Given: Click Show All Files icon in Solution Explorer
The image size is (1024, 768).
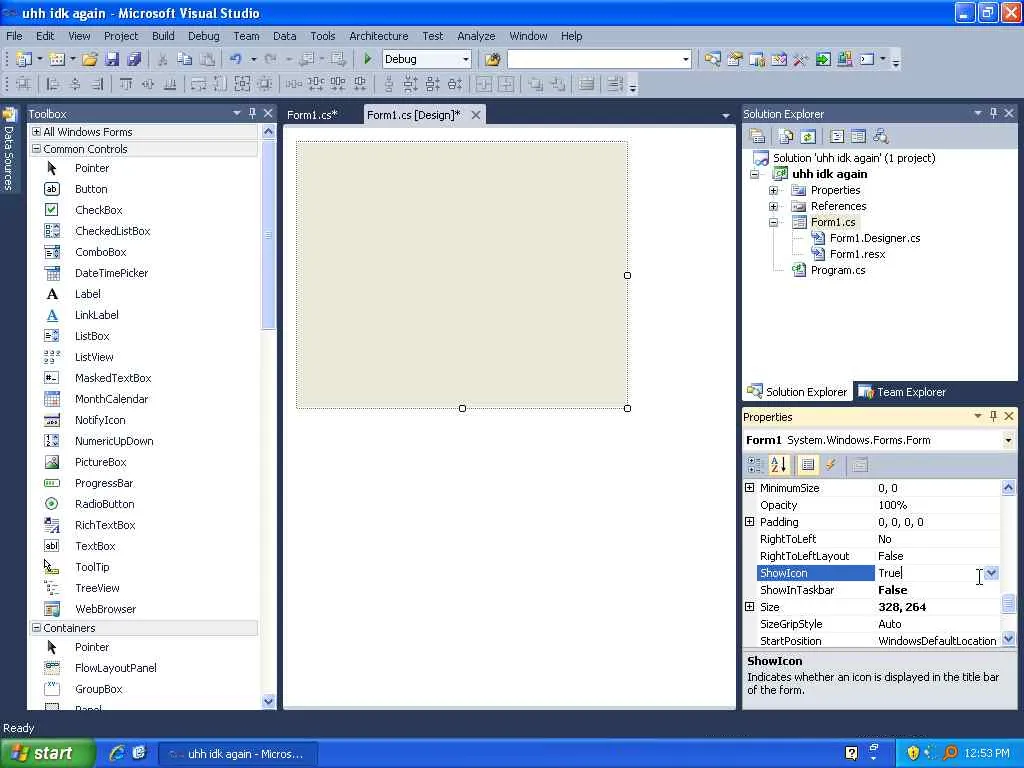Looking at the screenshot, I should coord(786,136).
